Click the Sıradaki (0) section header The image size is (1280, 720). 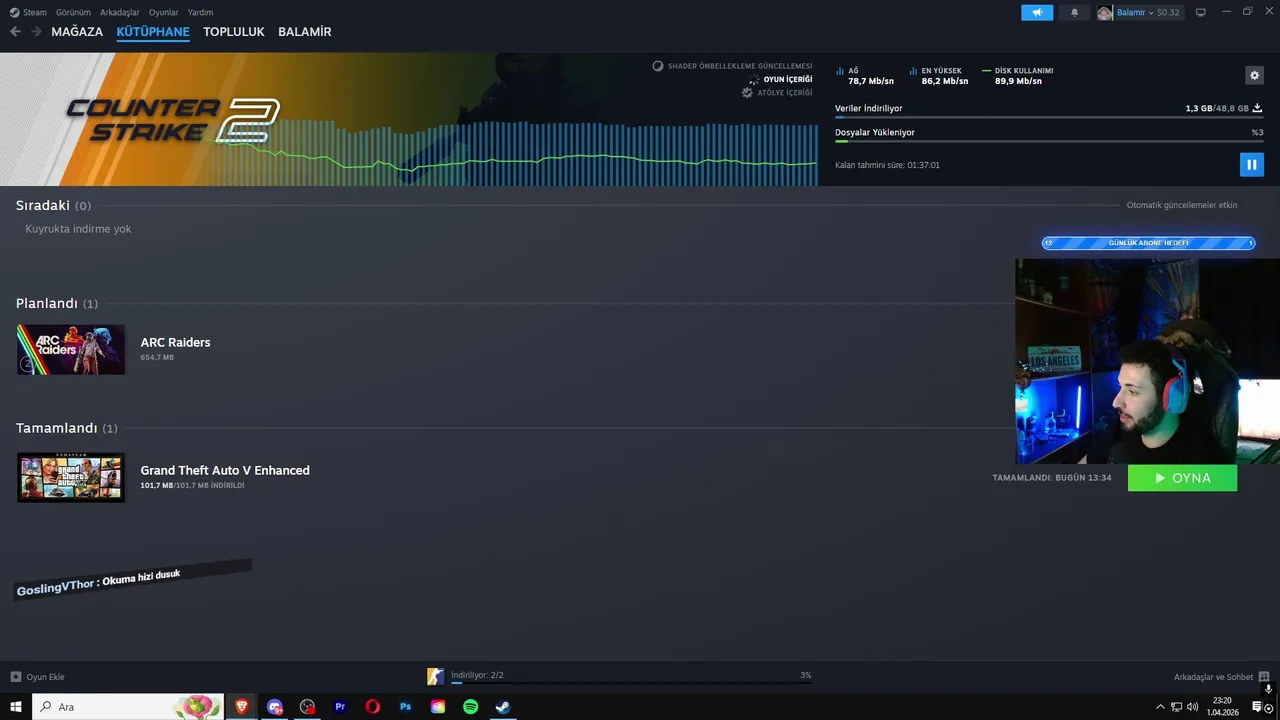[53, 205]
